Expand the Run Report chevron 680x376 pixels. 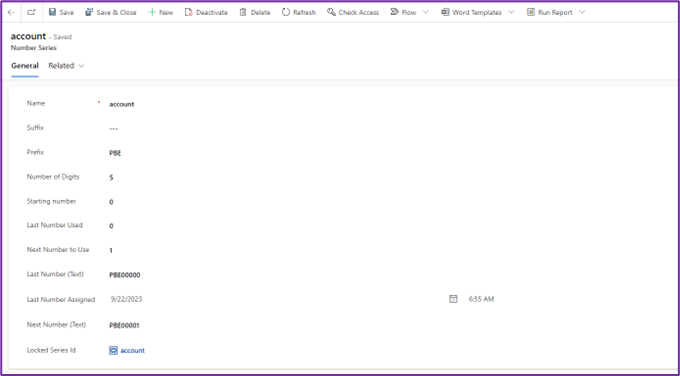point(582,12)
